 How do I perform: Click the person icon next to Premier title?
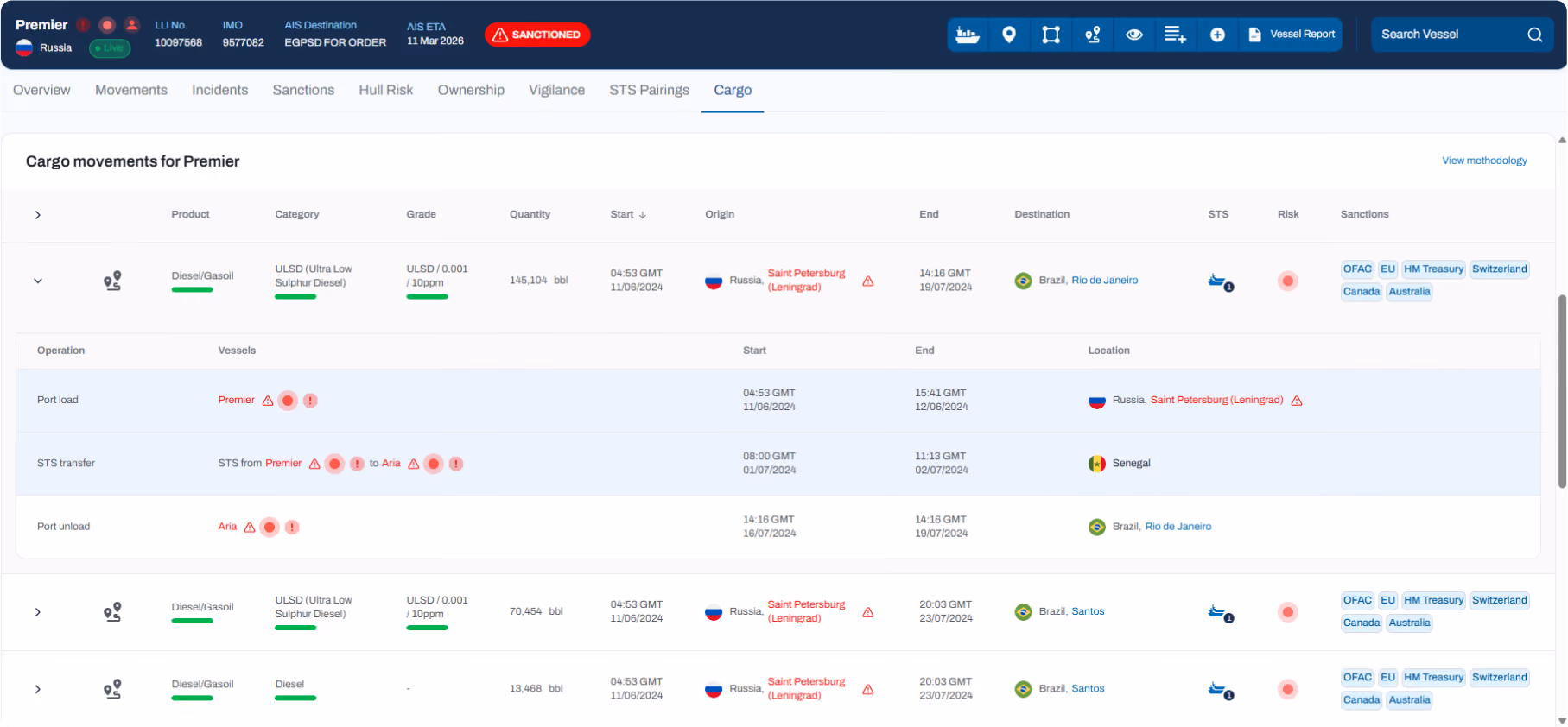(131, 25)
